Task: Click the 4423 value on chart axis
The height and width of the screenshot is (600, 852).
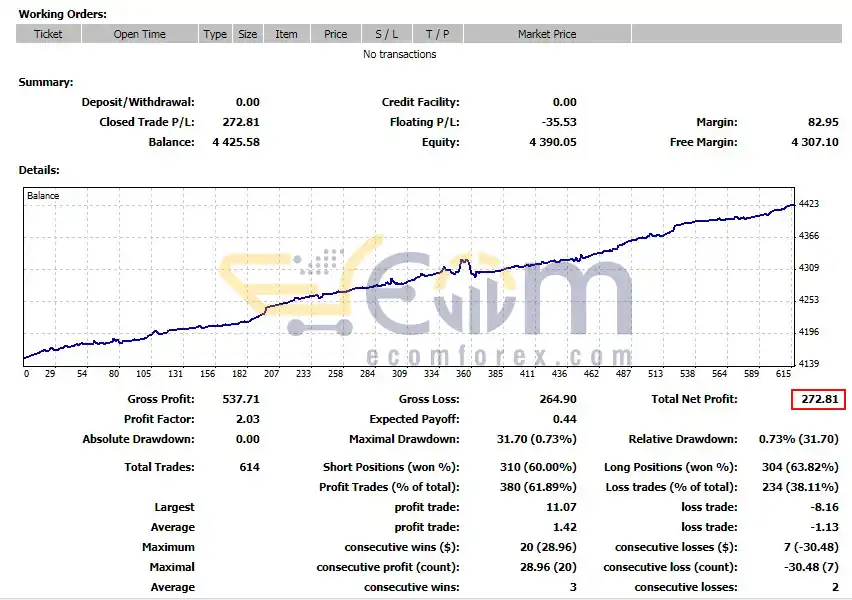Action: pyautogui.click(x=809, y=204)
